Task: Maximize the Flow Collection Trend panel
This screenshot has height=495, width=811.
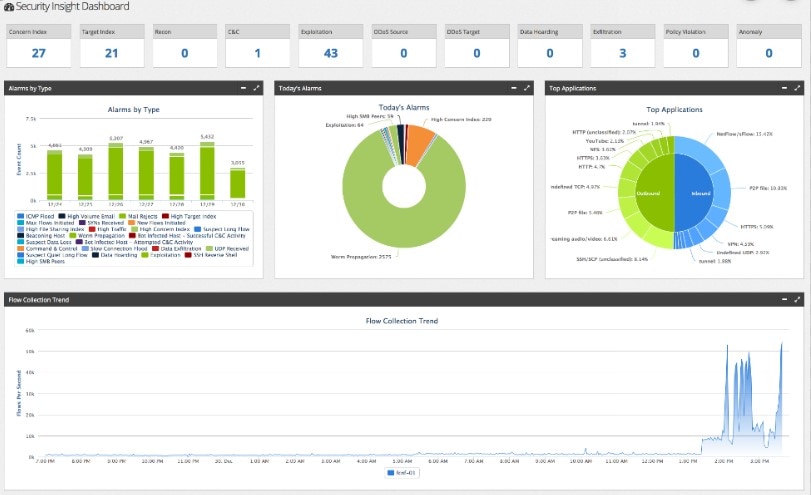Action: click(797, 299)
